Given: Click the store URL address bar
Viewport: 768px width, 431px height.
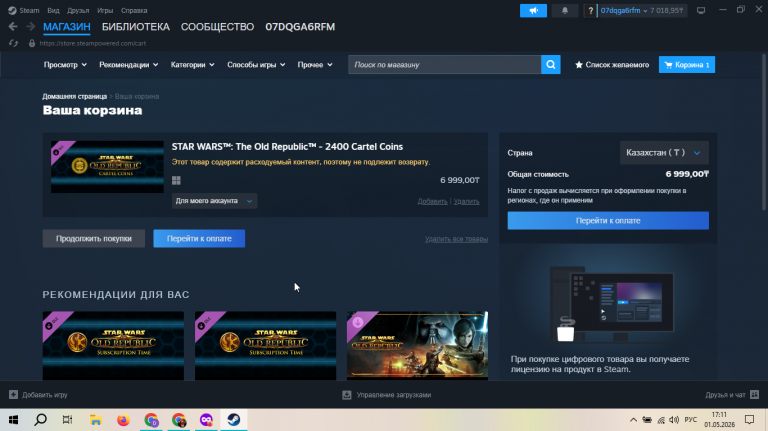Looking at the screenshot, I should (93, 43).
